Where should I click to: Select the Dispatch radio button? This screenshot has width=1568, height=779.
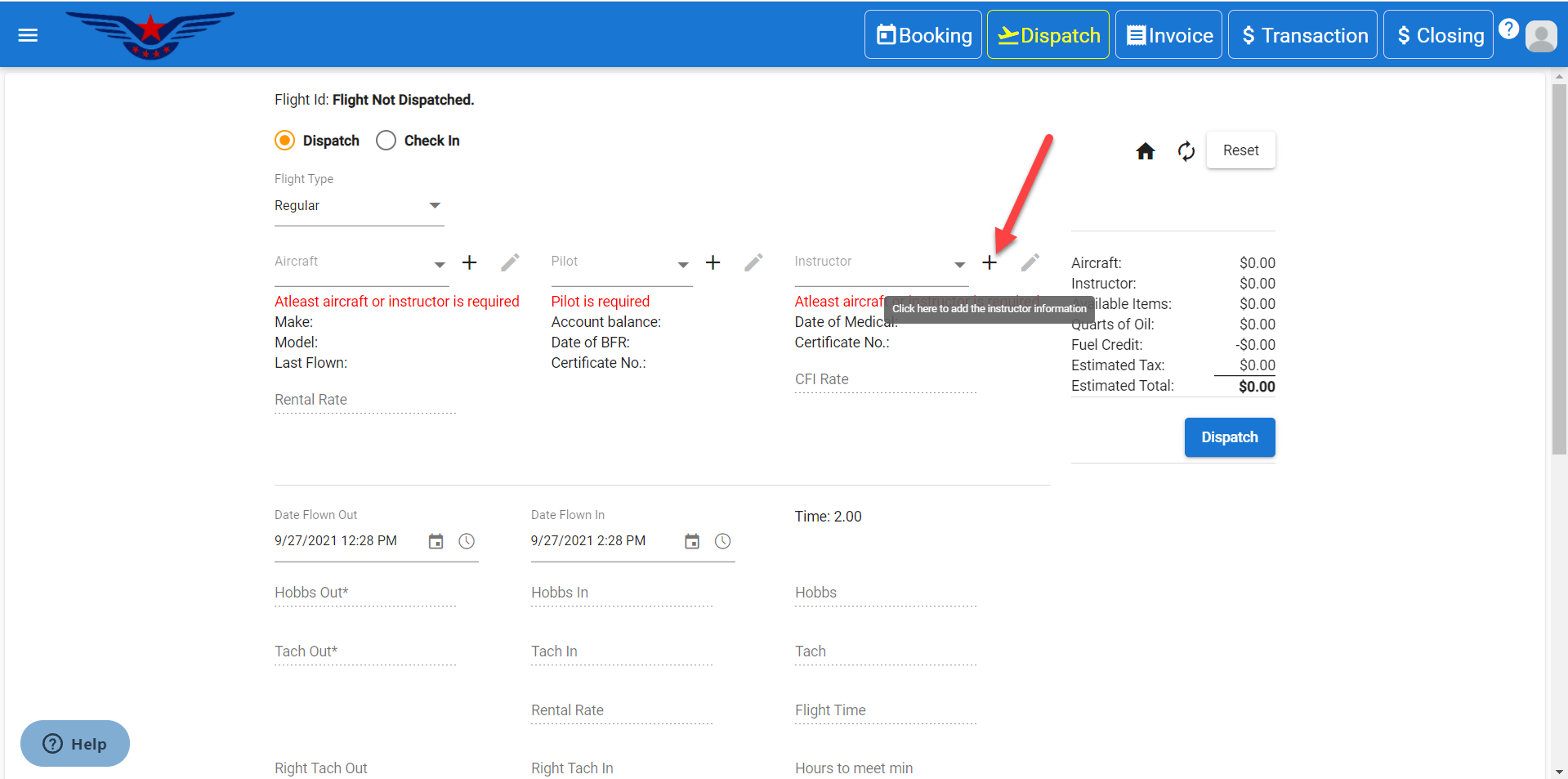point(284,141)
